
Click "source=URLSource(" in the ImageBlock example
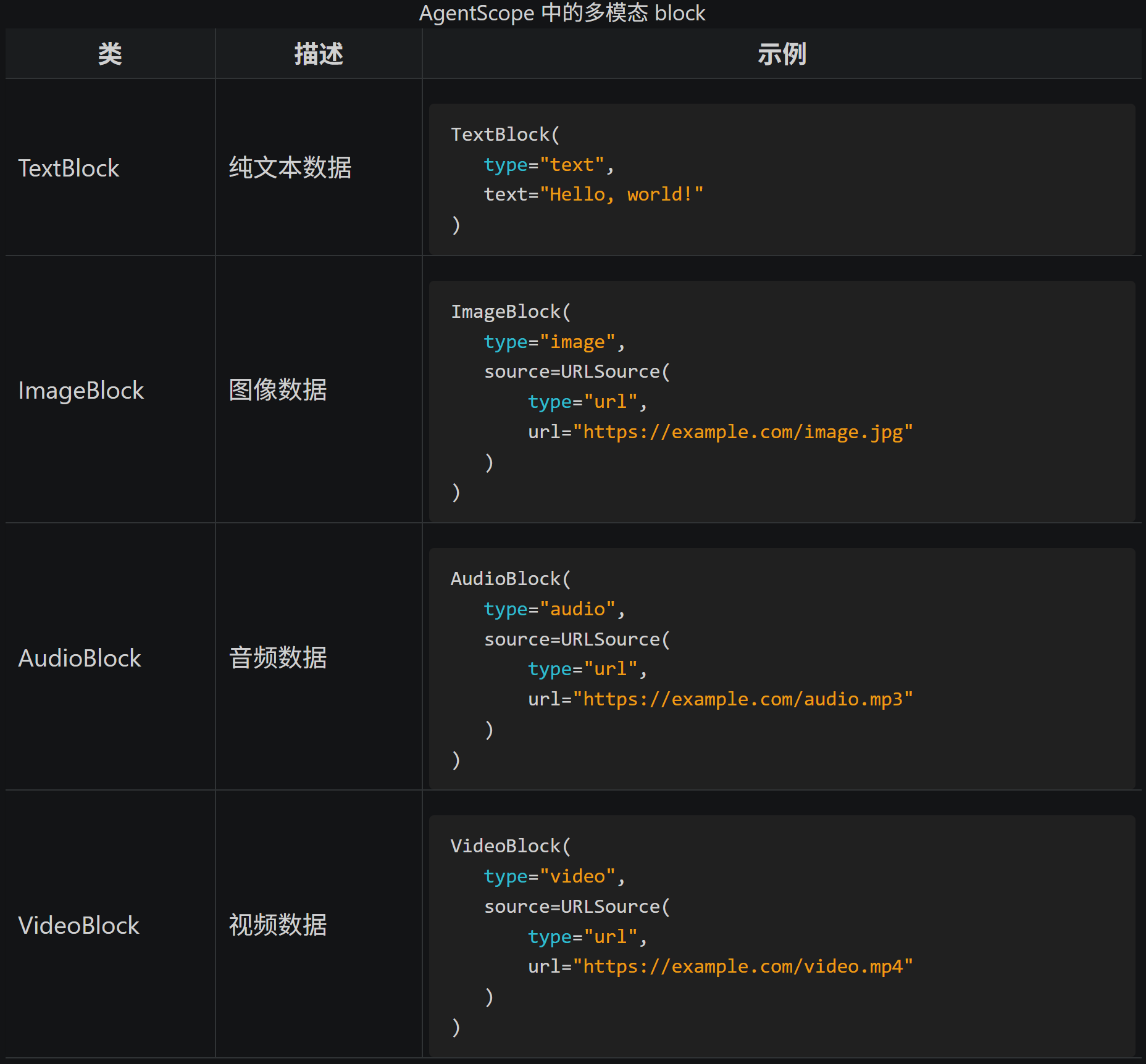coord(577,372)
